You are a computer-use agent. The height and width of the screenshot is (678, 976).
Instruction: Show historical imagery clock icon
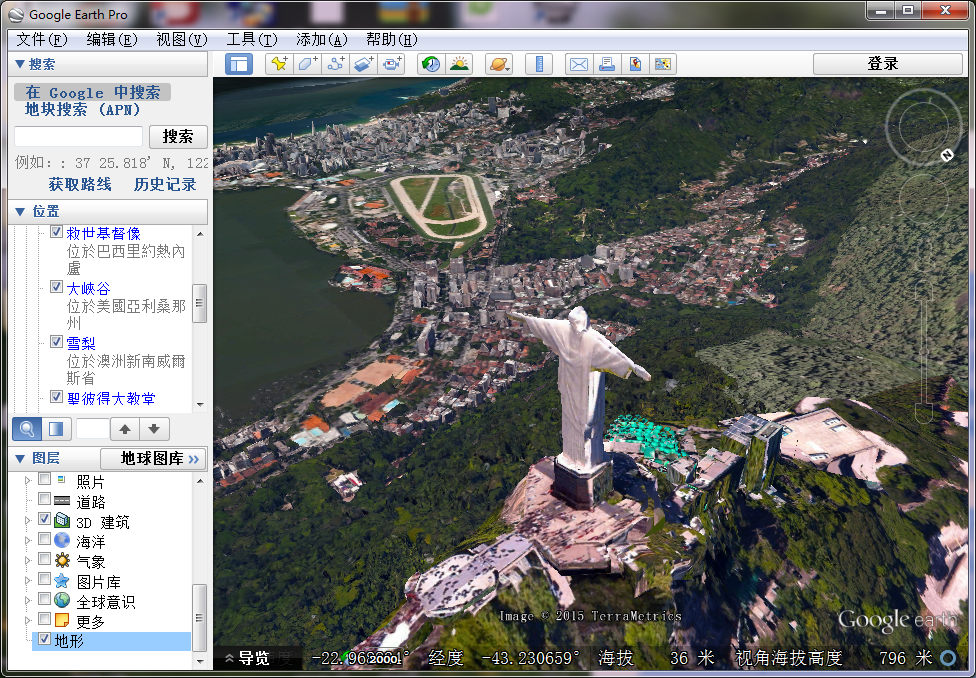tap(431, 64)
